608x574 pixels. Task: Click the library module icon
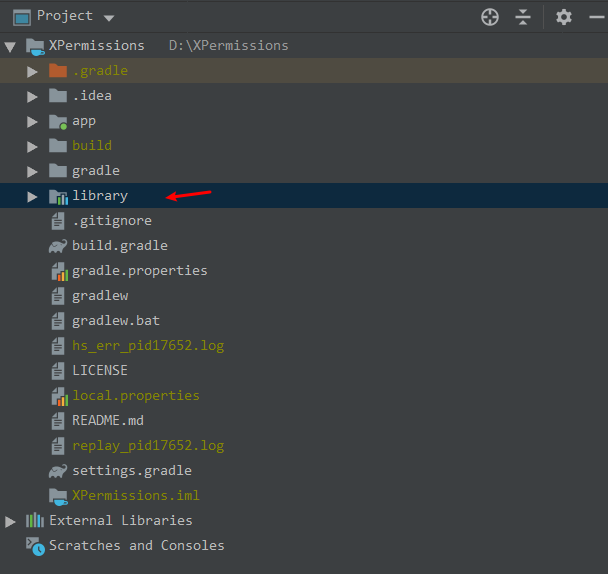point(59,197)
